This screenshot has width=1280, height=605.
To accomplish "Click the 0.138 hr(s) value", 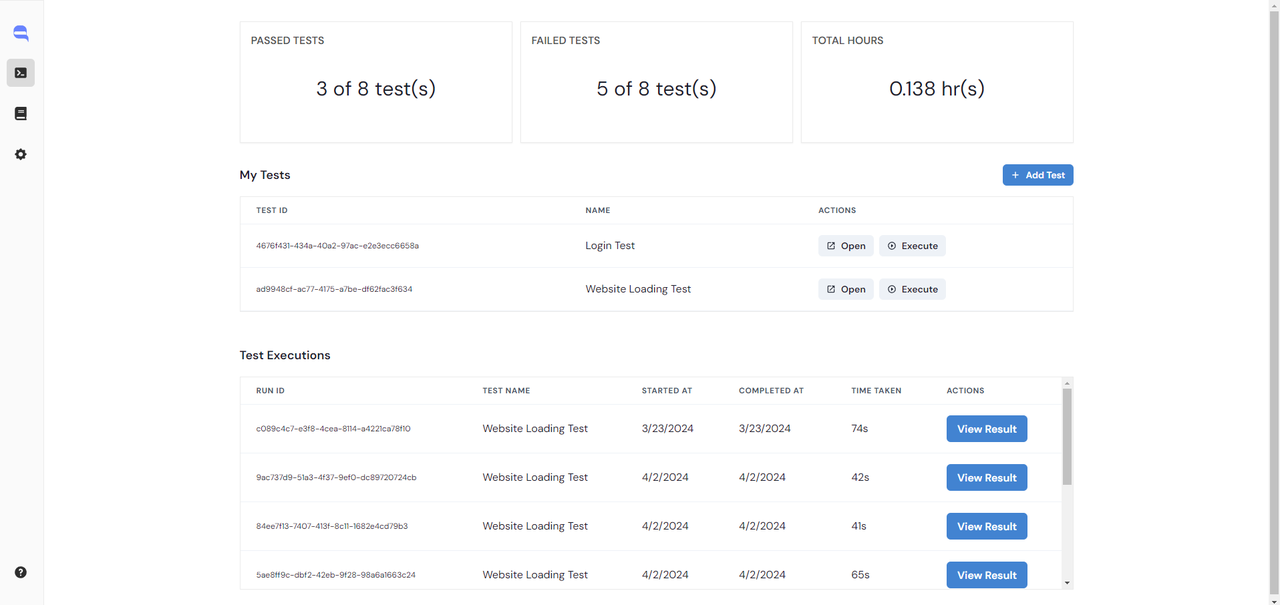I will pos(937,89).
